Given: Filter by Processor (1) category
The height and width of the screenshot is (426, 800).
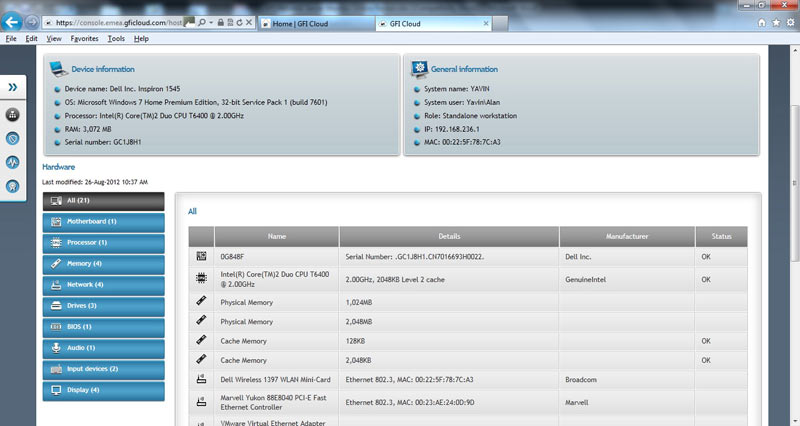Looking at the screenshot, I should point(104,243).
